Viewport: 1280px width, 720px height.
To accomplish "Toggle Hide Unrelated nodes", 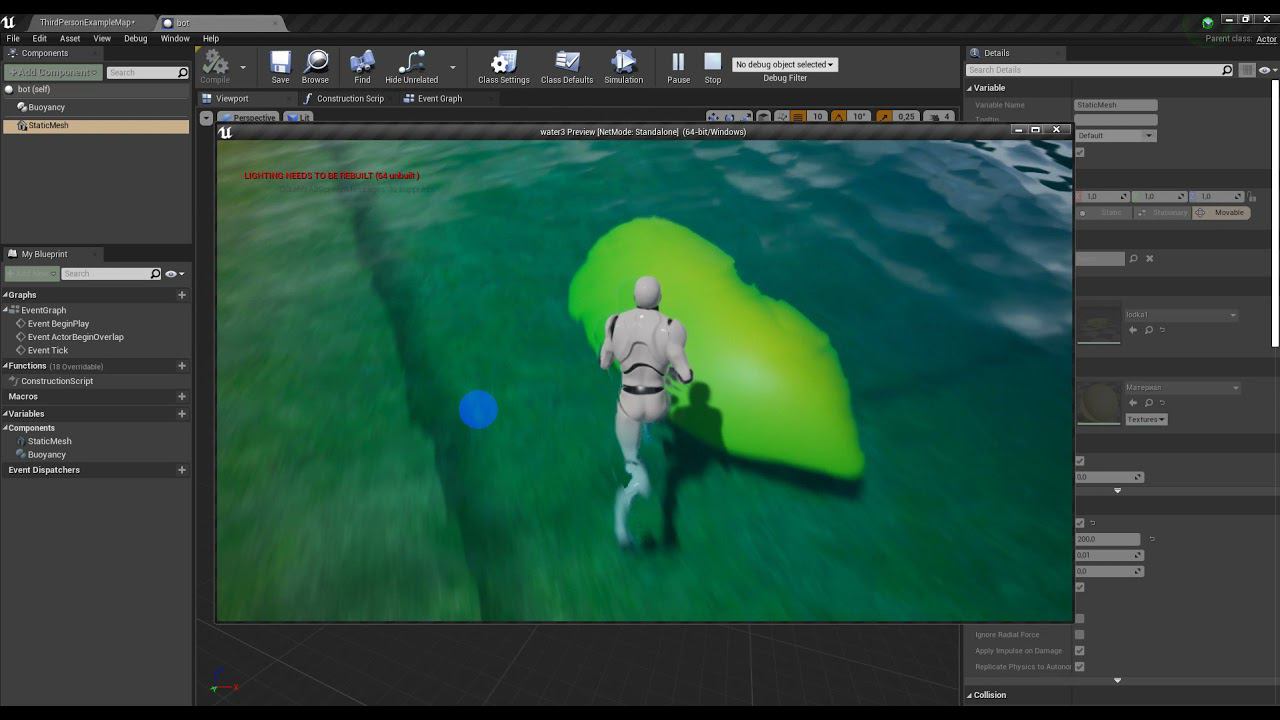I will [411, 67].
